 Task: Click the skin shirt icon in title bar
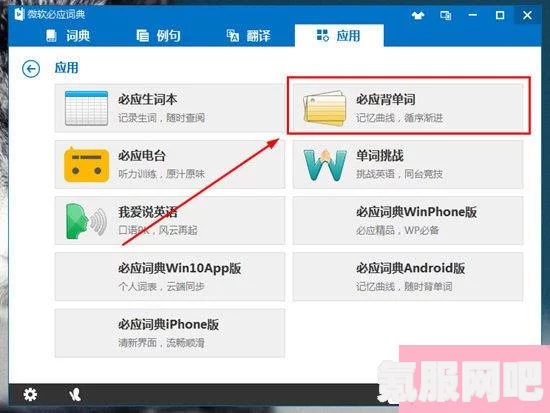pos(418,15)
